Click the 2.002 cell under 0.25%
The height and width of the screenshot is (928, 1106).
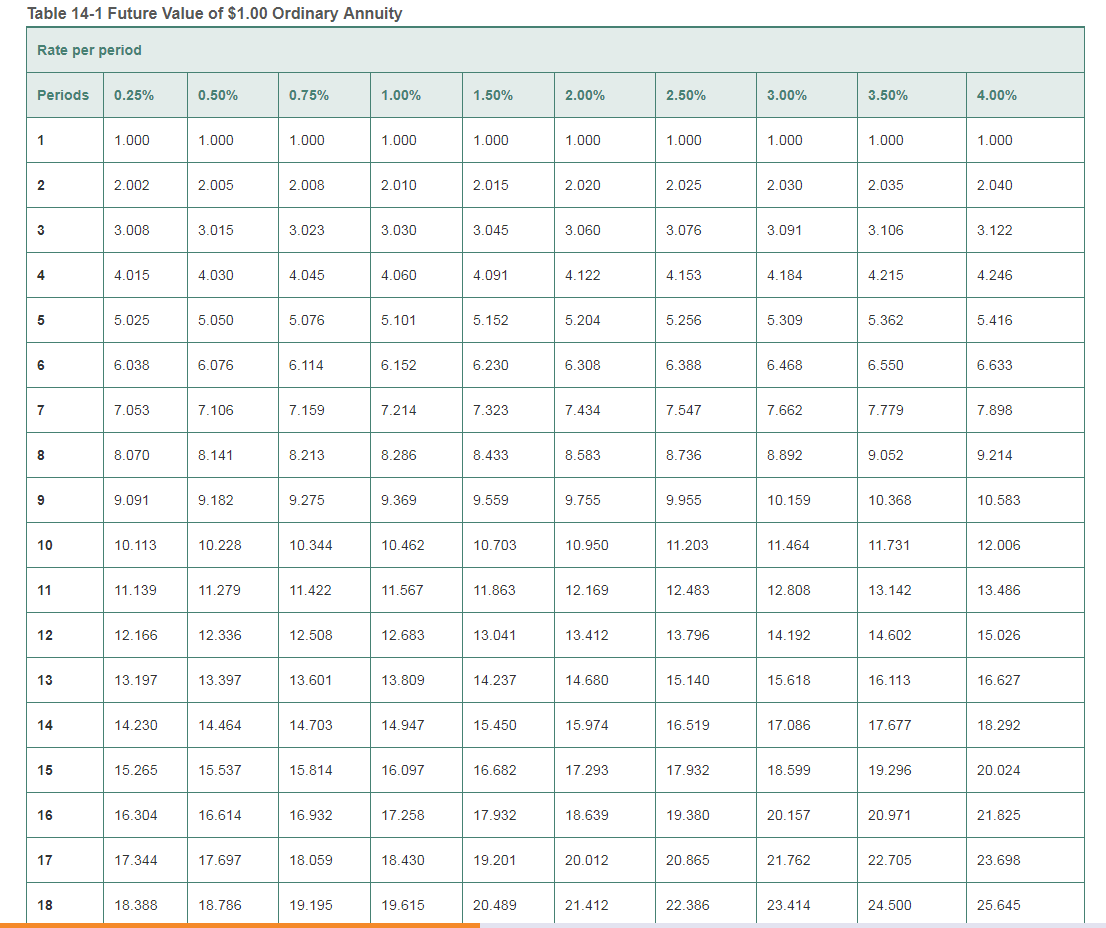tap(132, 185)
